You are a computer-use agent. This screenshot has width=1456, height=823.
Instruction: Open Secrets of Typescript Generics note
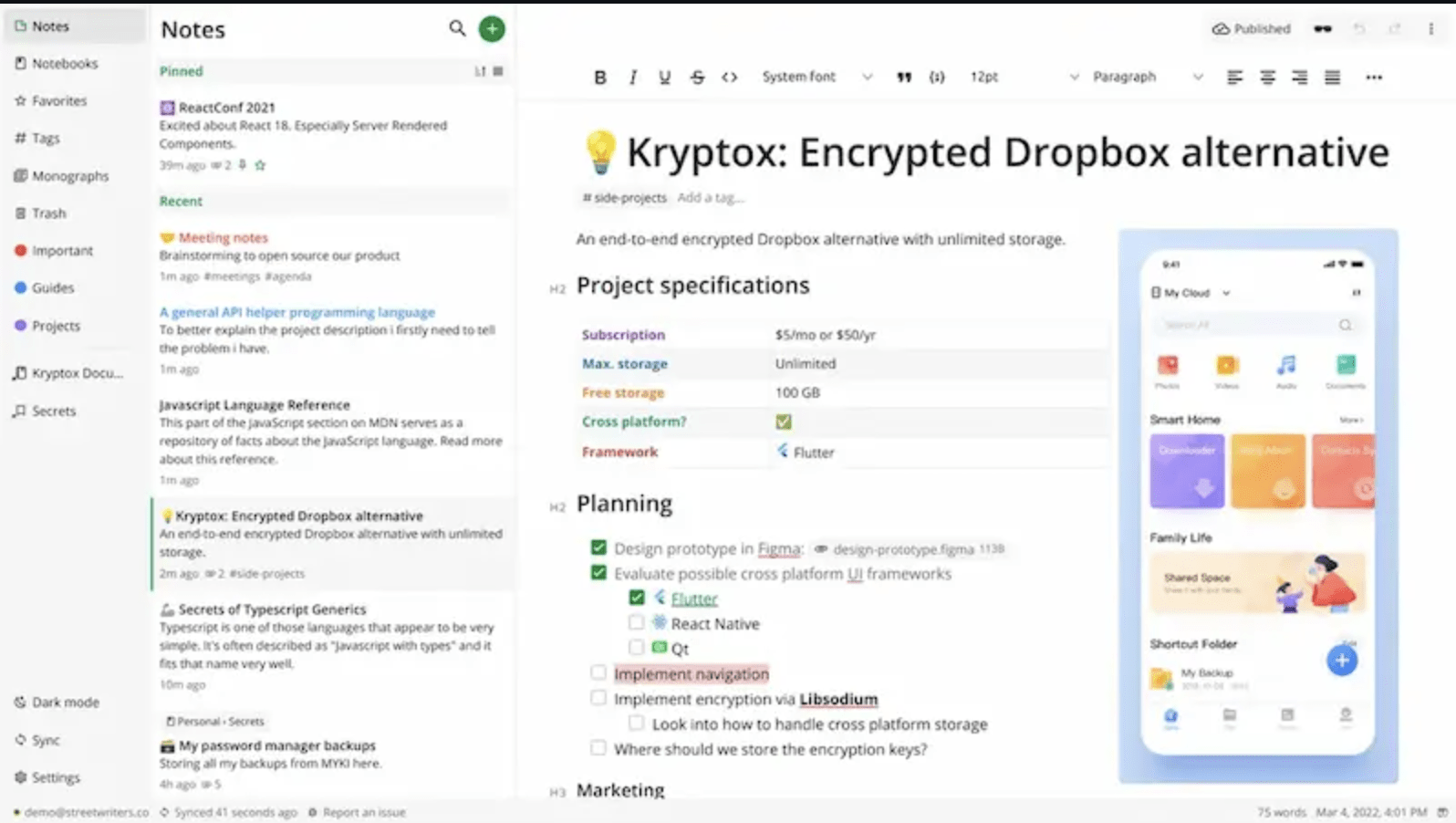tap(332, 646)
